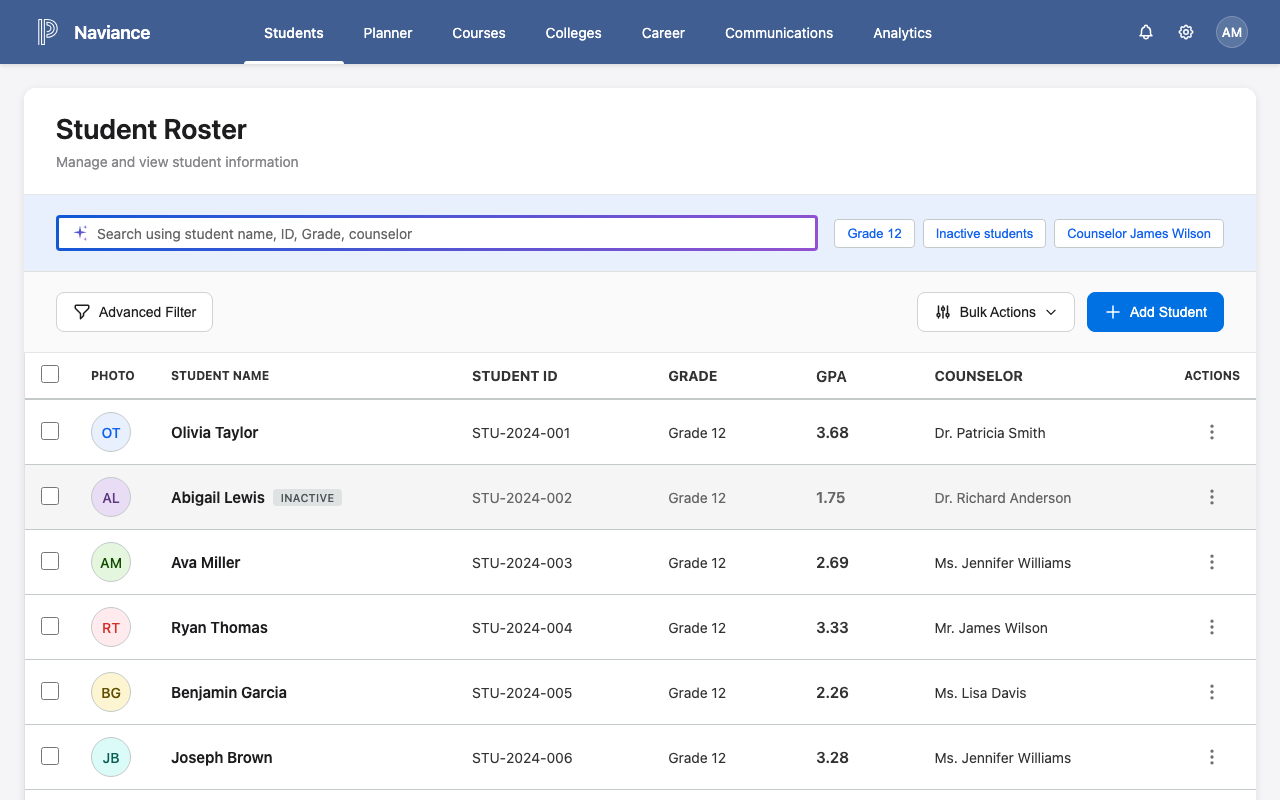
Task: Switch to the Colleges tab
Action: [x=573, y=33]
